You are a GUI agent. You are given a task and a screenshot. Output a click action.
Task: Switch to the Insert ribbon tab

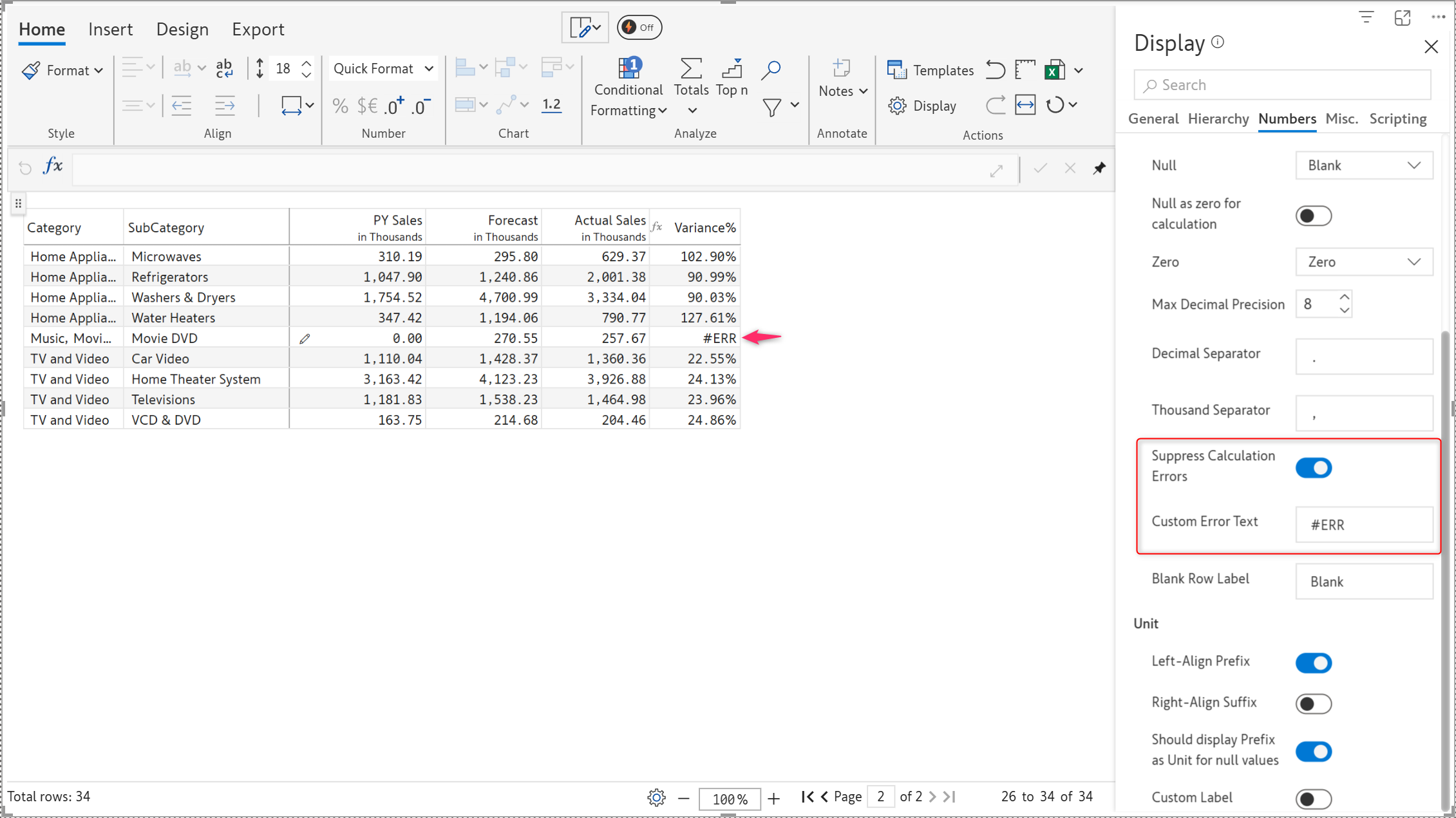[x=110, y=30]
